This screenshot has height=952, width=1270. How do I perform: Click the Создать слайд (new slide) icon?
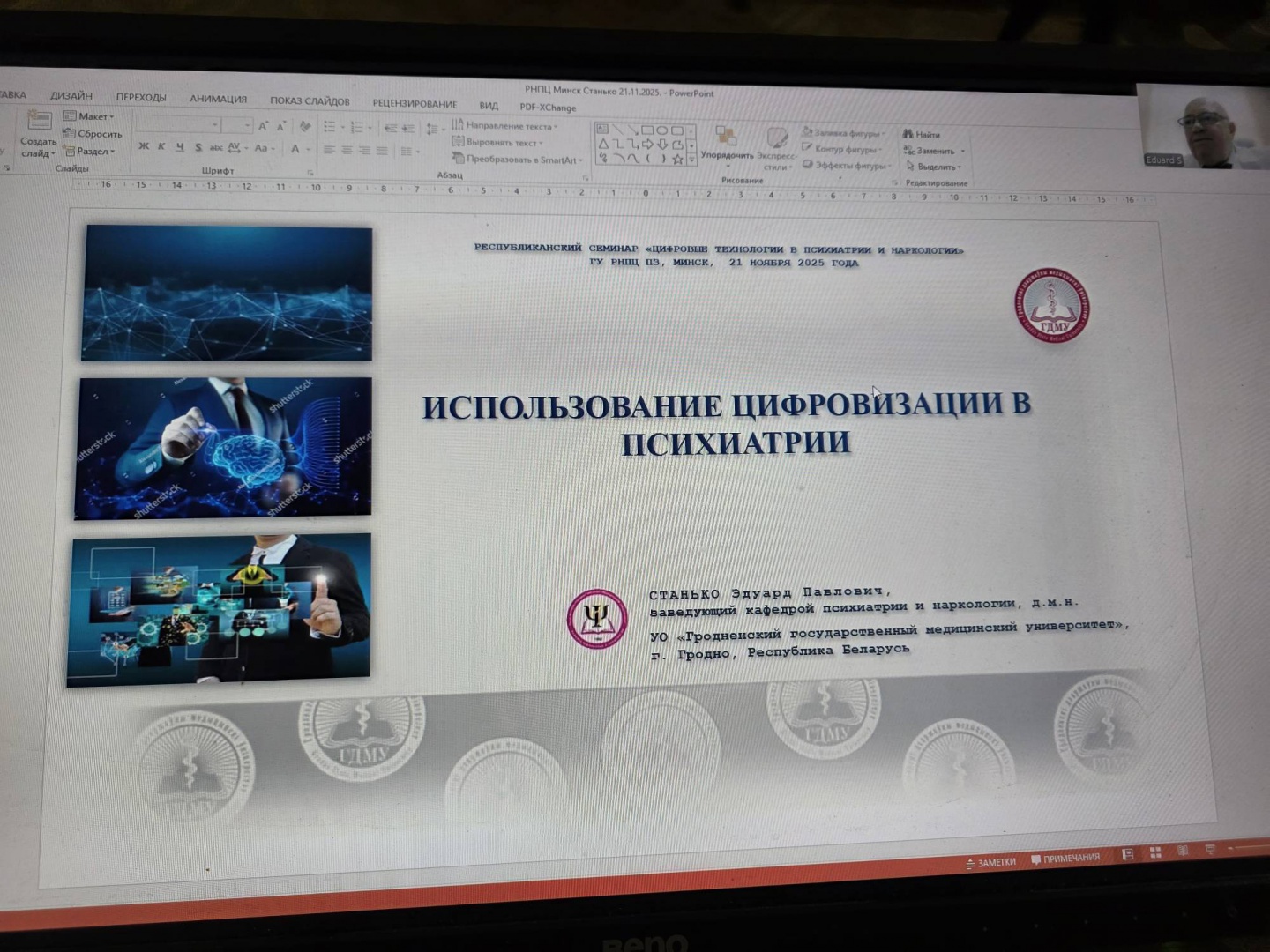pyautogui.click(x=39, y=121)
